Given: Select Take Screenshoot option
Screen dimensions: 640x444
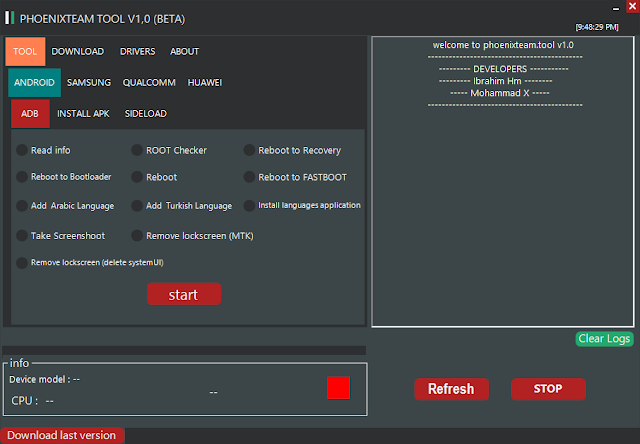Looking at the screenshot, I should 60,236.
